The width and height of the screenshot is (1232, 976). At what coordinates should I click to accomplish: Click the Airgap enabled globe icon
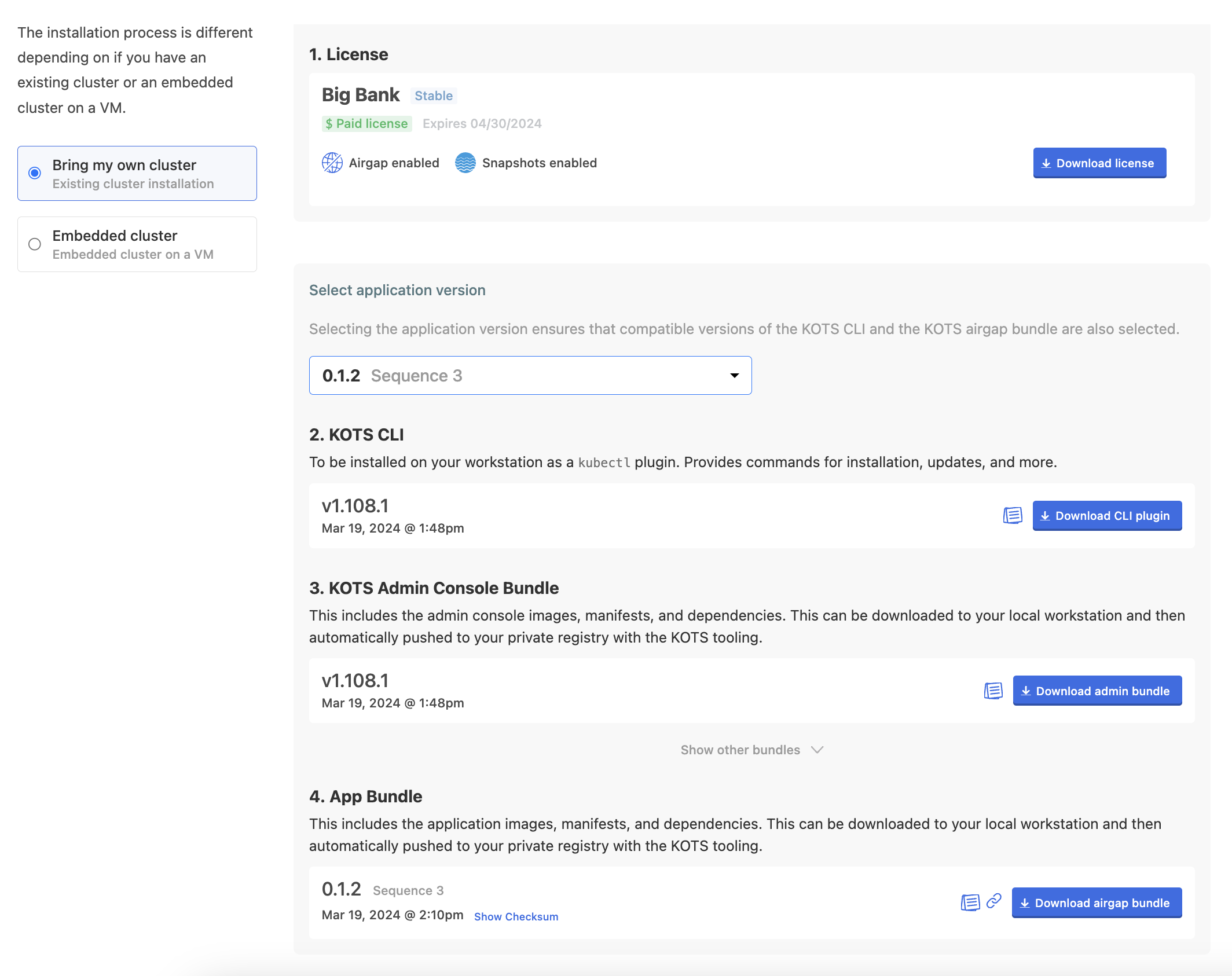tap(332, 163)
